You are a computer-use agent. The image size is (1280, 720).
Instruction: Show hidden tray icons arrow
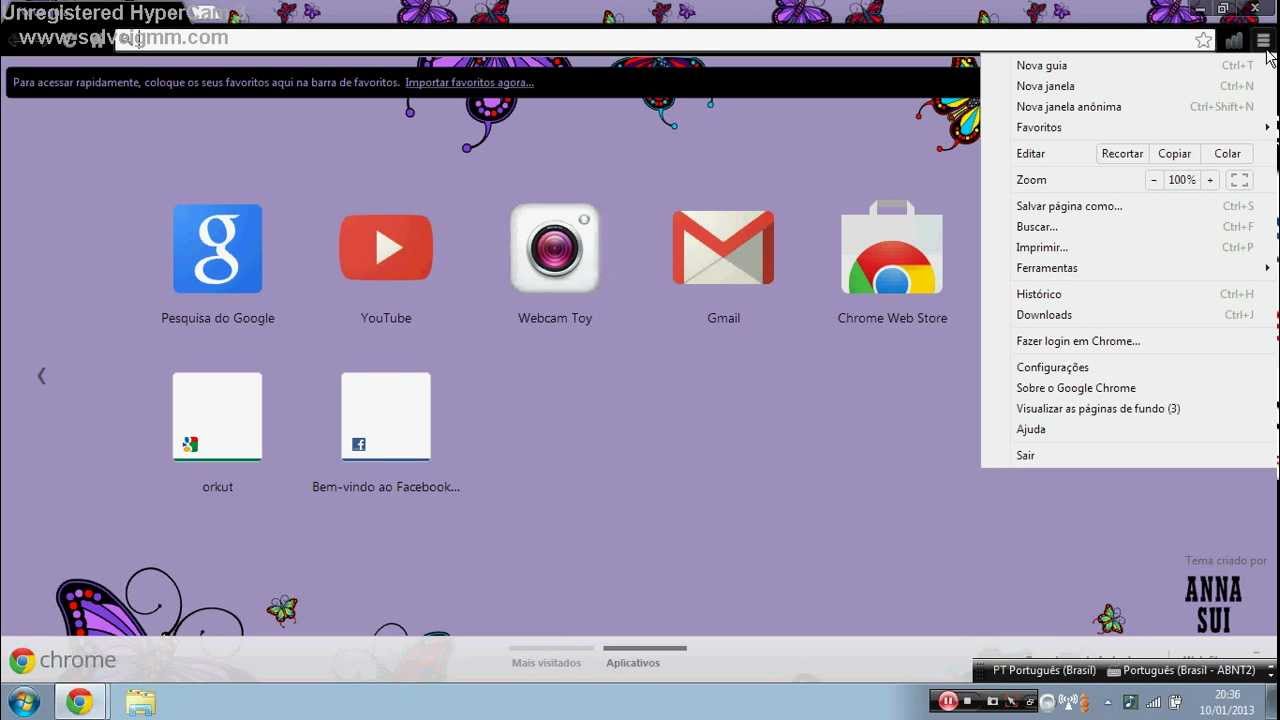[1107, 702]
